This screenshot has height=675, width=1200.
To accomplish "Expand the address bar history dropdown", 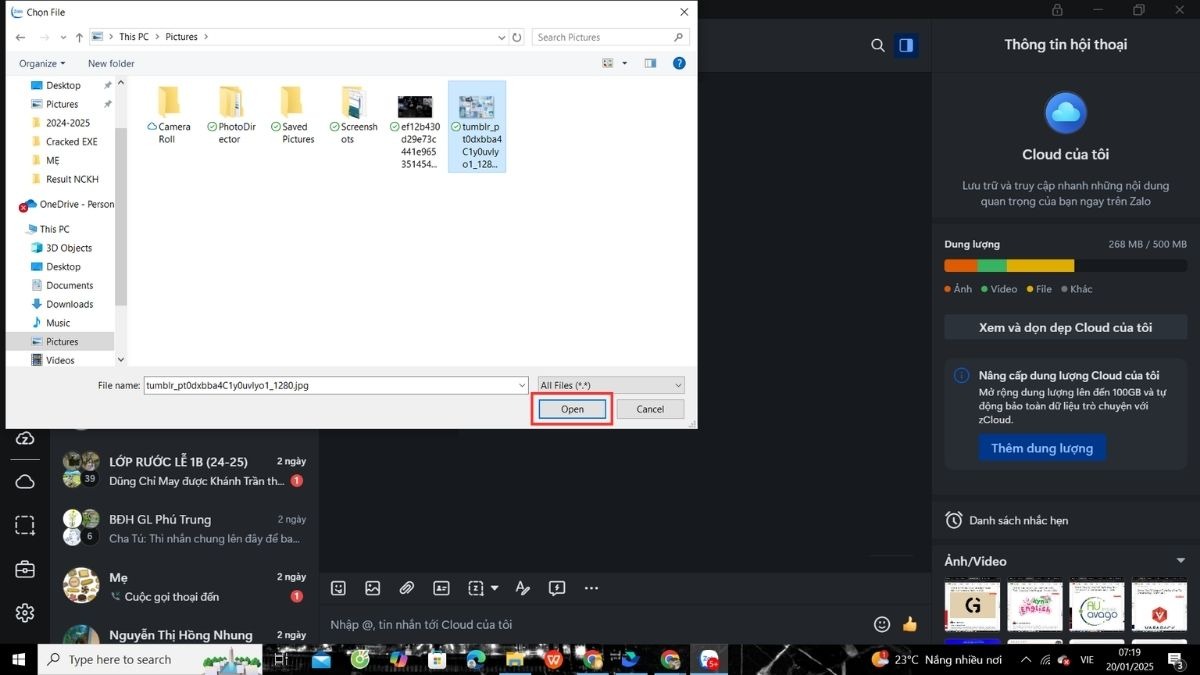I will [502, 37].
